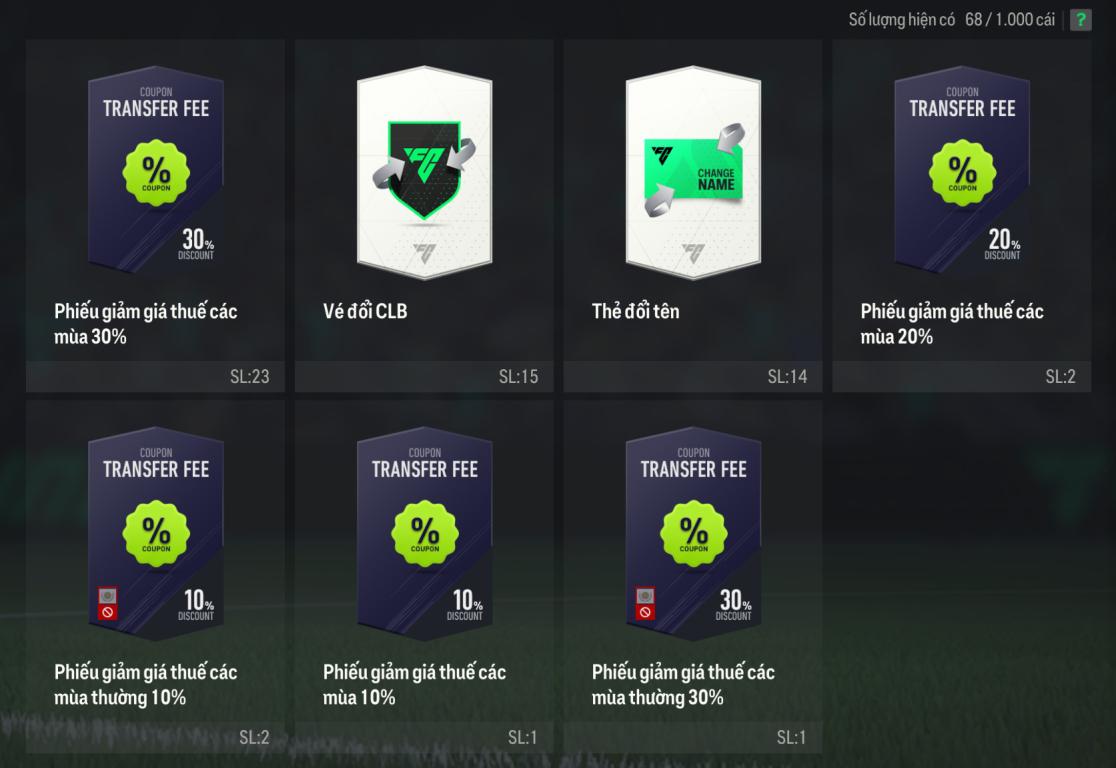Click 'Phiếu giảm giá thuế các mùa thường 10%' label
Image resolution: width=1116 pixels, height=768 pixels.
pyautogui.click(x=146, y=685)
